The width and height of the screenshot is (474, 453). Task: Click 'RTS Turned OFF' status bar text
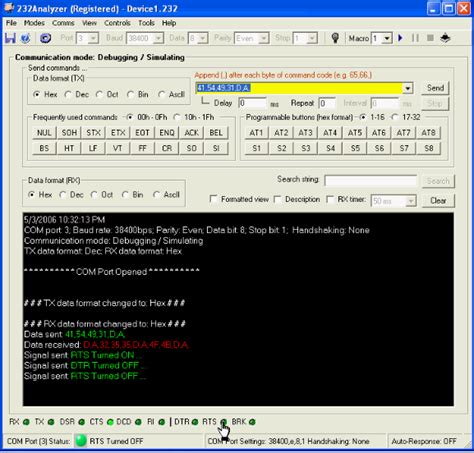pyautogui.click(x=116, y=441)
